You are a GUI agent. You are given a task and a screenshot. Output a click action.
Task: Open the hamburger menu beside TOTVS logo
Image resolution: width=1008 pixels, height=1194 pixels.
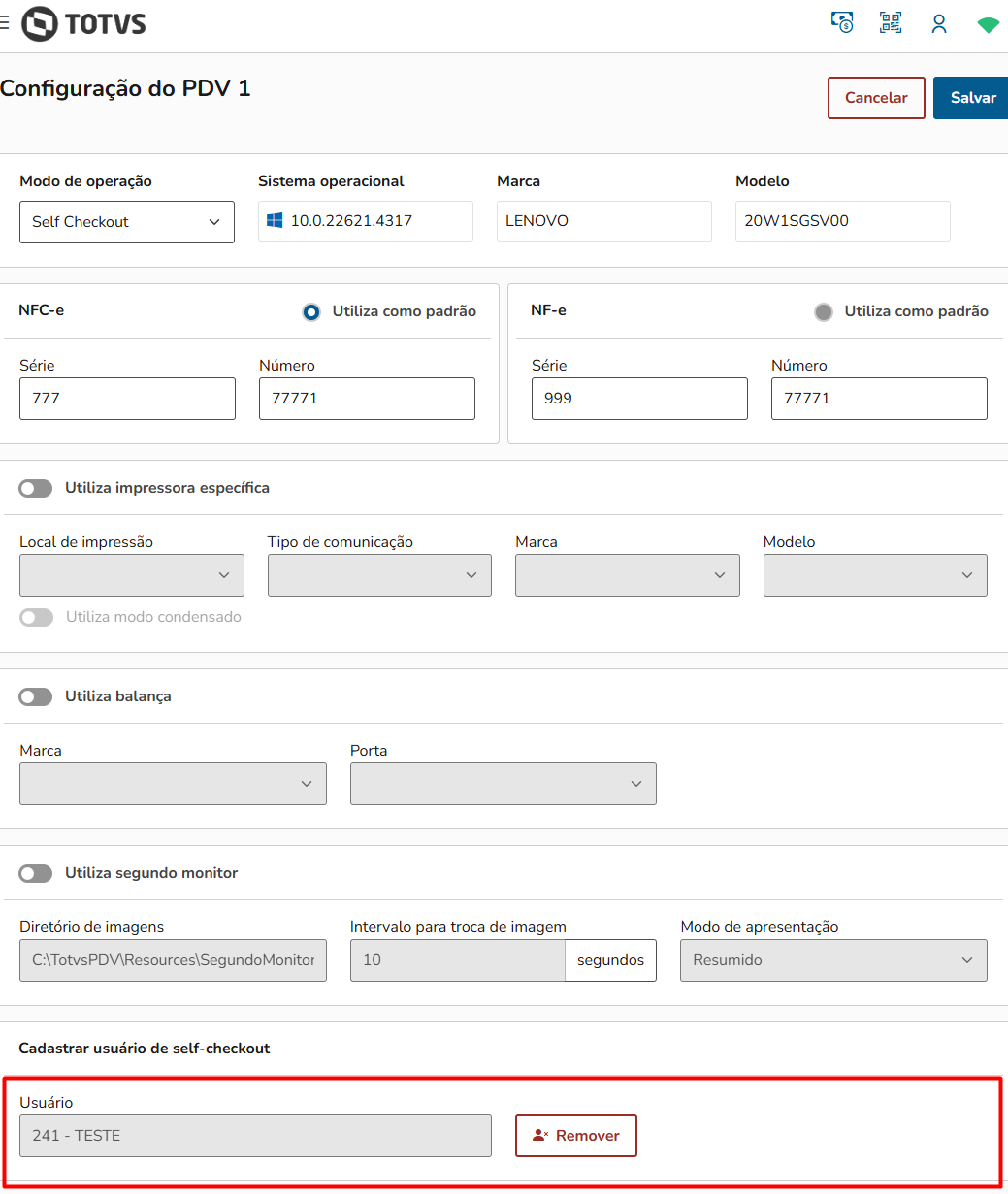click(5, 23)
